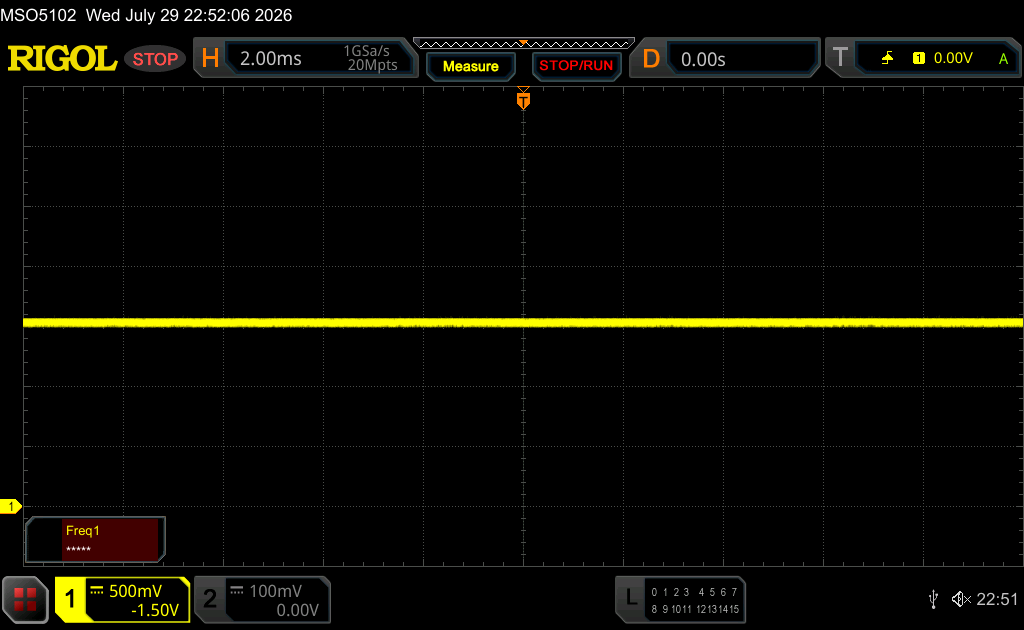Toggle the muted speaker sound icon
1024x630 pixels.
pyautogui.click(x=961, y=599)
